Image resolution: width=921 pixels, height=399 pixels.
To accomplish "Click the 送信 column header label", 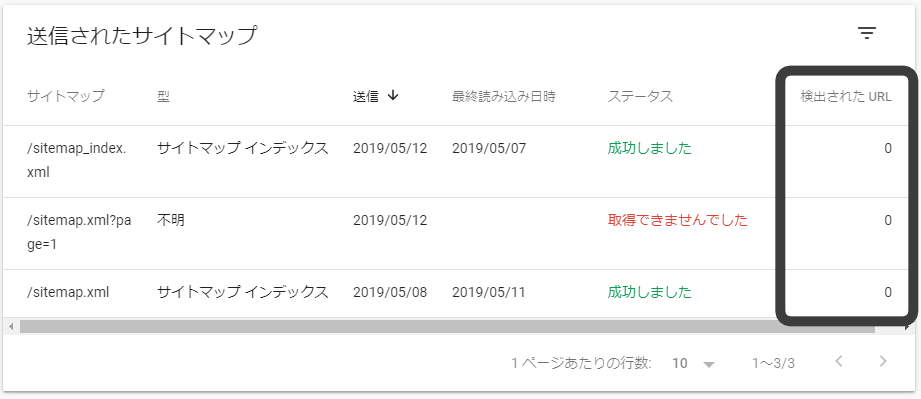I will (x=365, y=96).
